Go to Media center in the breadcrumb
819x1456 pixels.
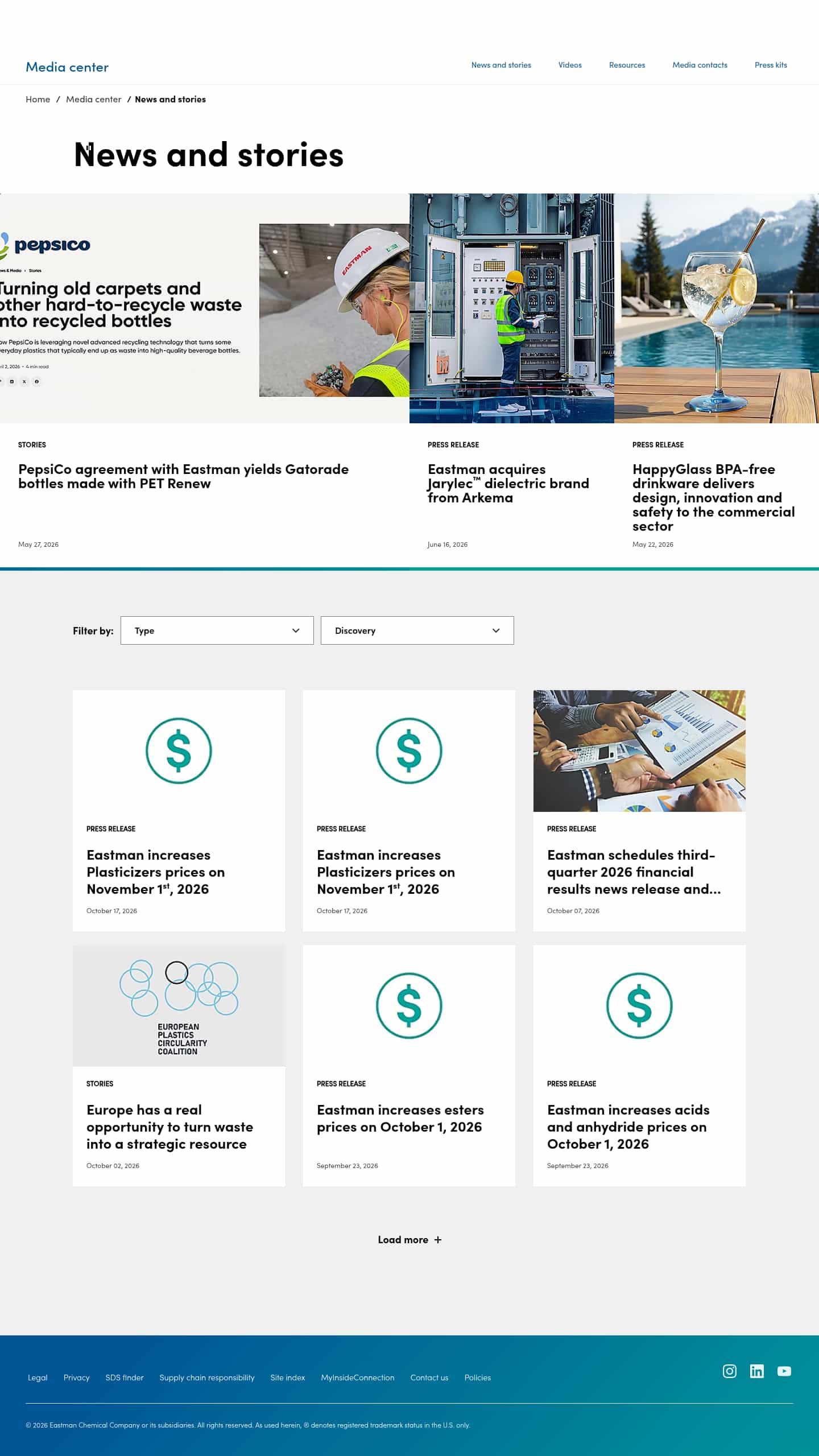(x=94, y=99)
